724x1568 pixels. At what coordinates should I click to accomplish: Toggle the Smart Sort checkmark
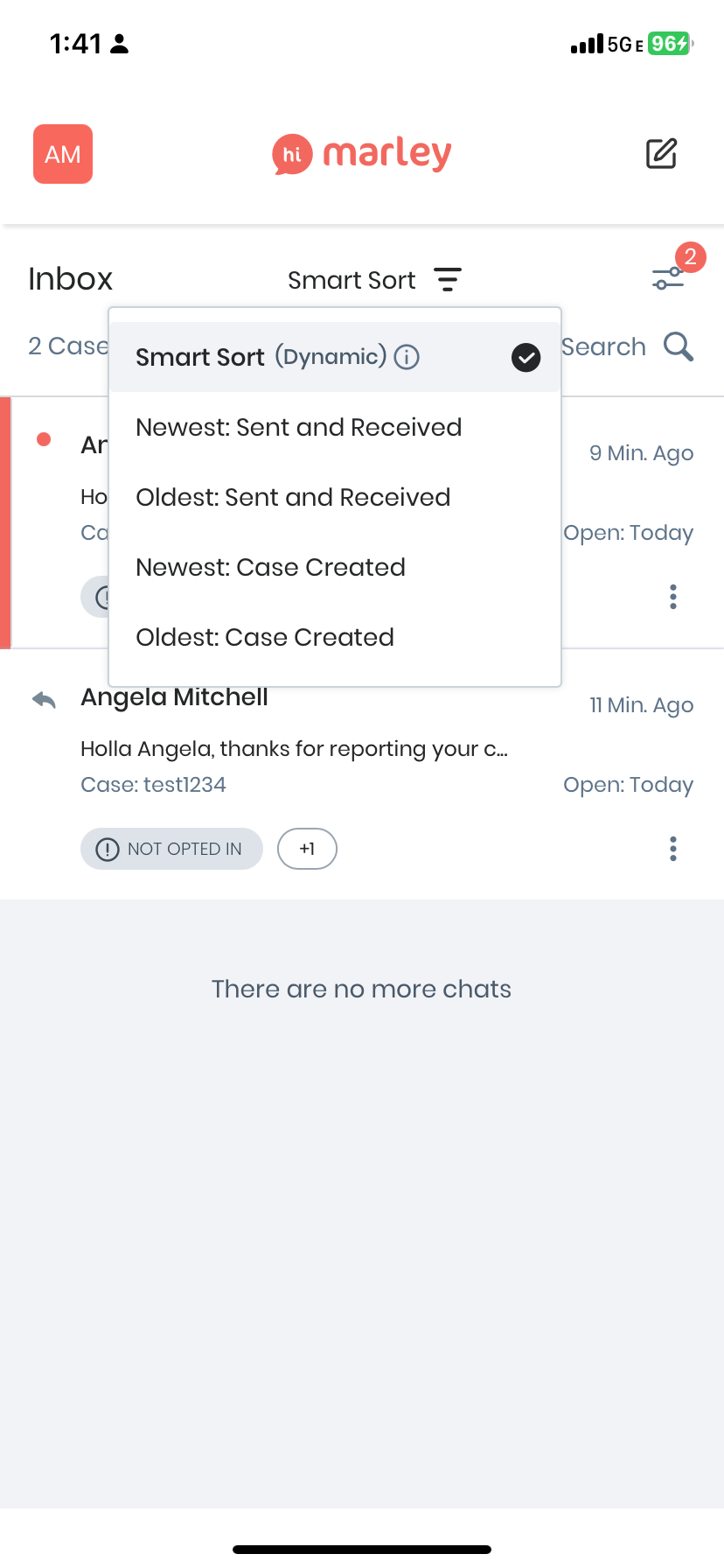coord(526,357)
